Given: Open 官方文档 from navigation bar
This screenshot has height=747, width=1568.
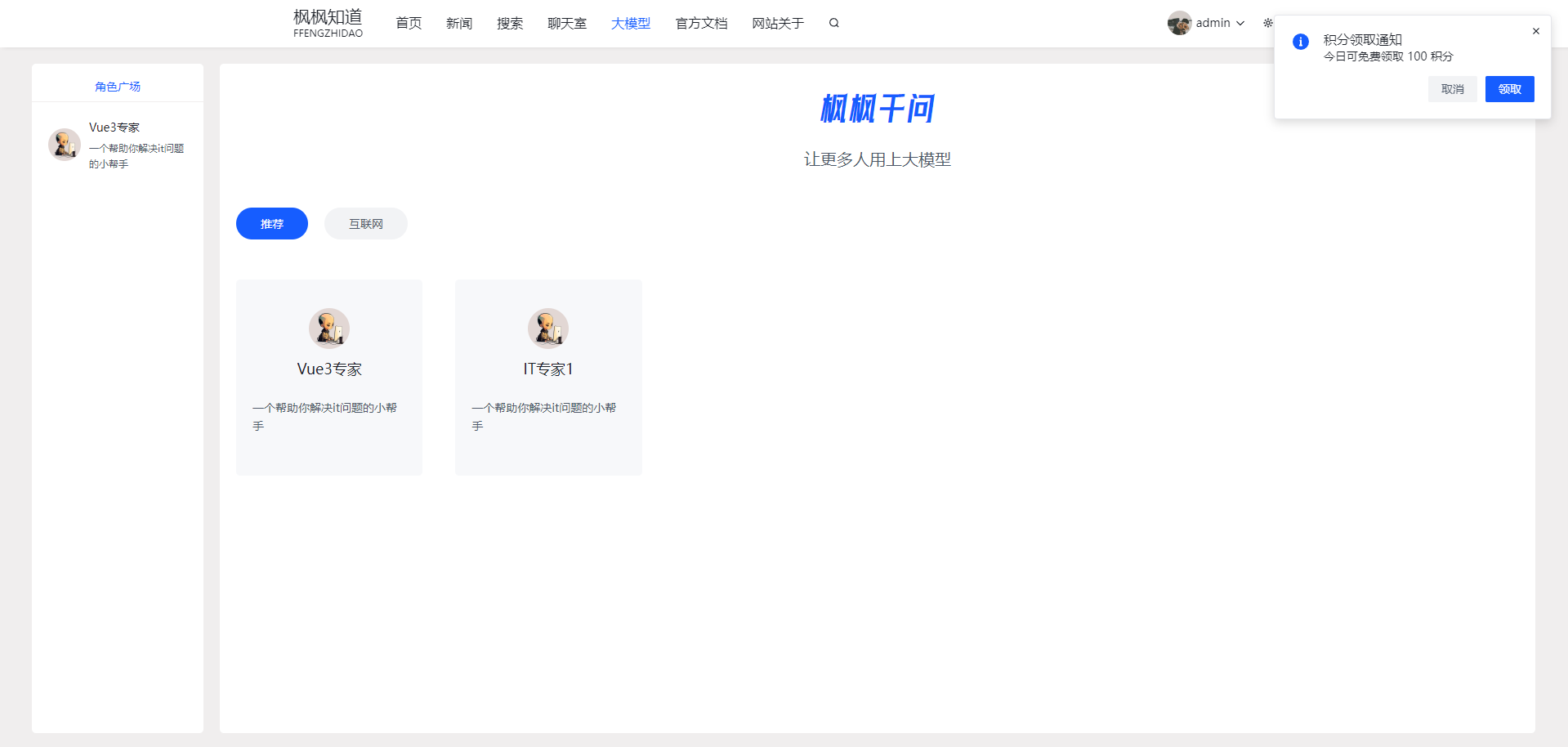Looking at the screenshot, I should (x=701, y=24).
